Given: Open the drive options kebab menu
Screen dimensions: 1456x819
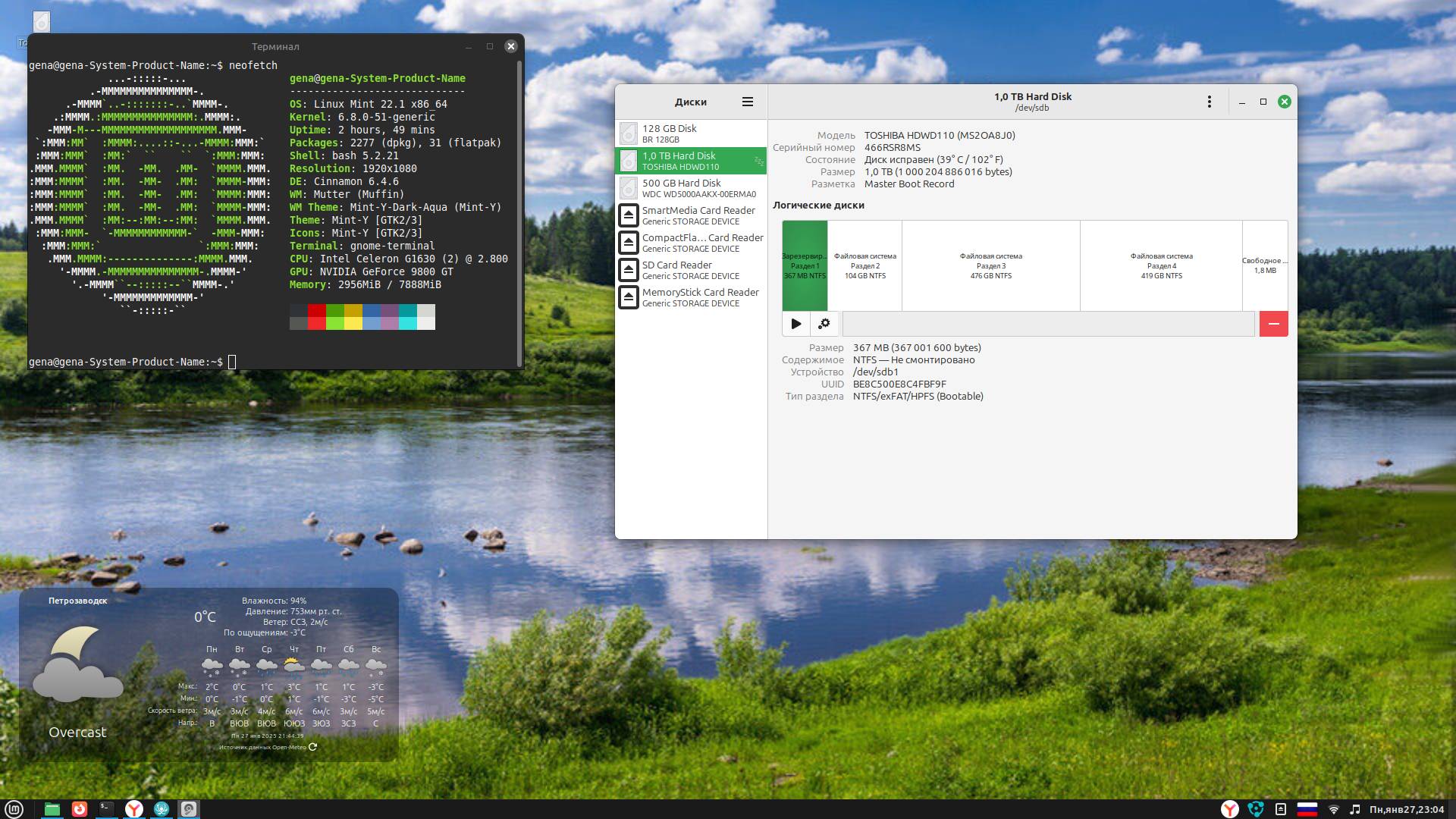Looking at the screenshot, I should 1209,101.
